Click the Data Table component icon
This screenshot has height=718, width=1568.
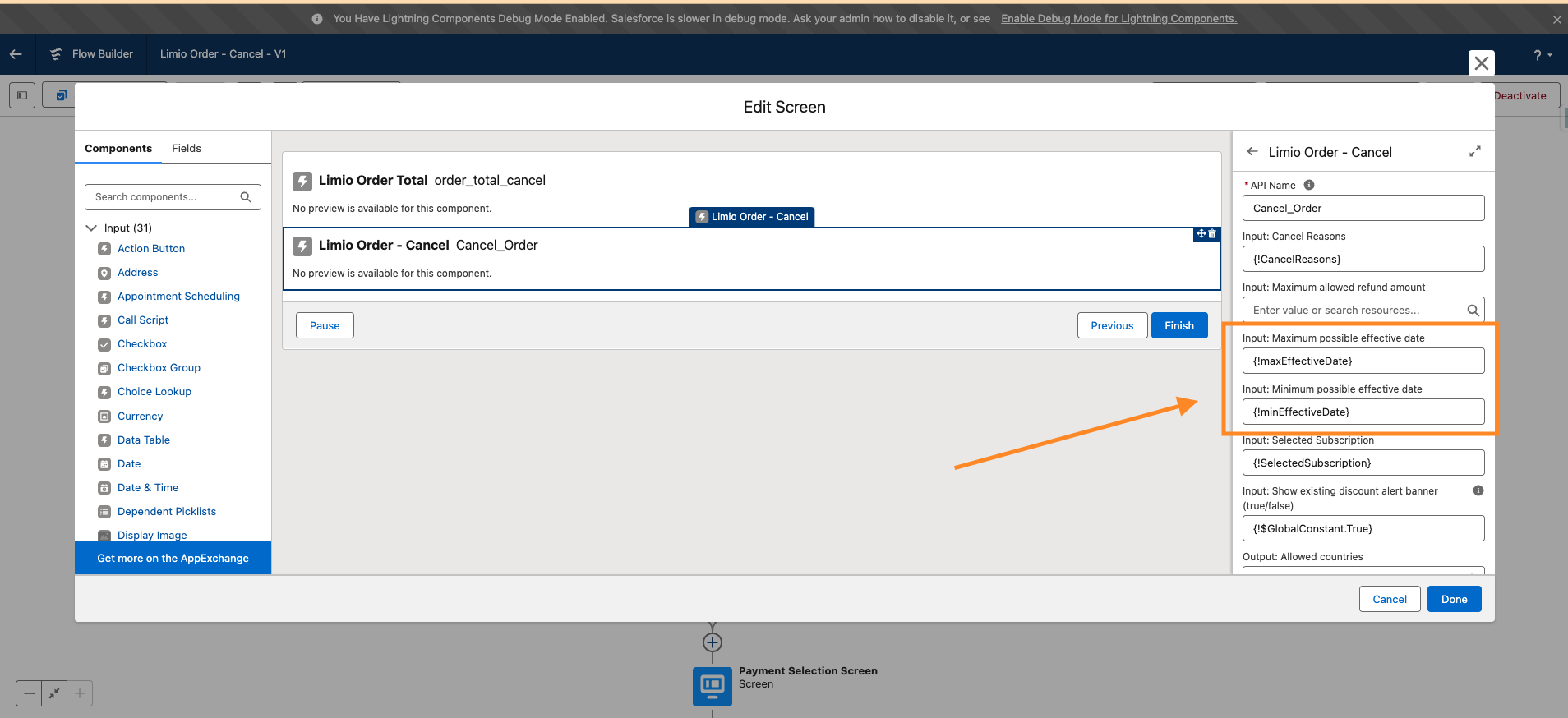104,440
